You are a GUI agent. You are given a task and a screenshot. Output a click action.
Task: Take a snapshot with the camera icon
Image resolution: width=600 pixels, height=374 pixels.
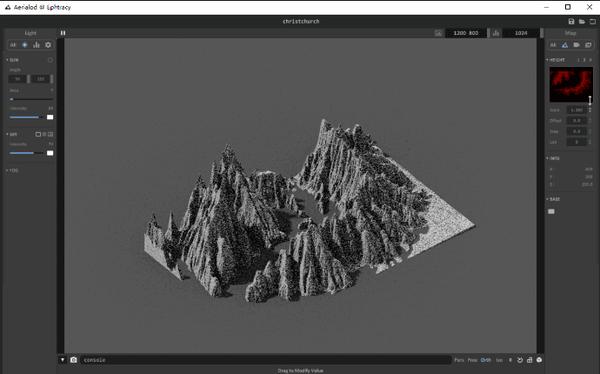tap(73, 360)
